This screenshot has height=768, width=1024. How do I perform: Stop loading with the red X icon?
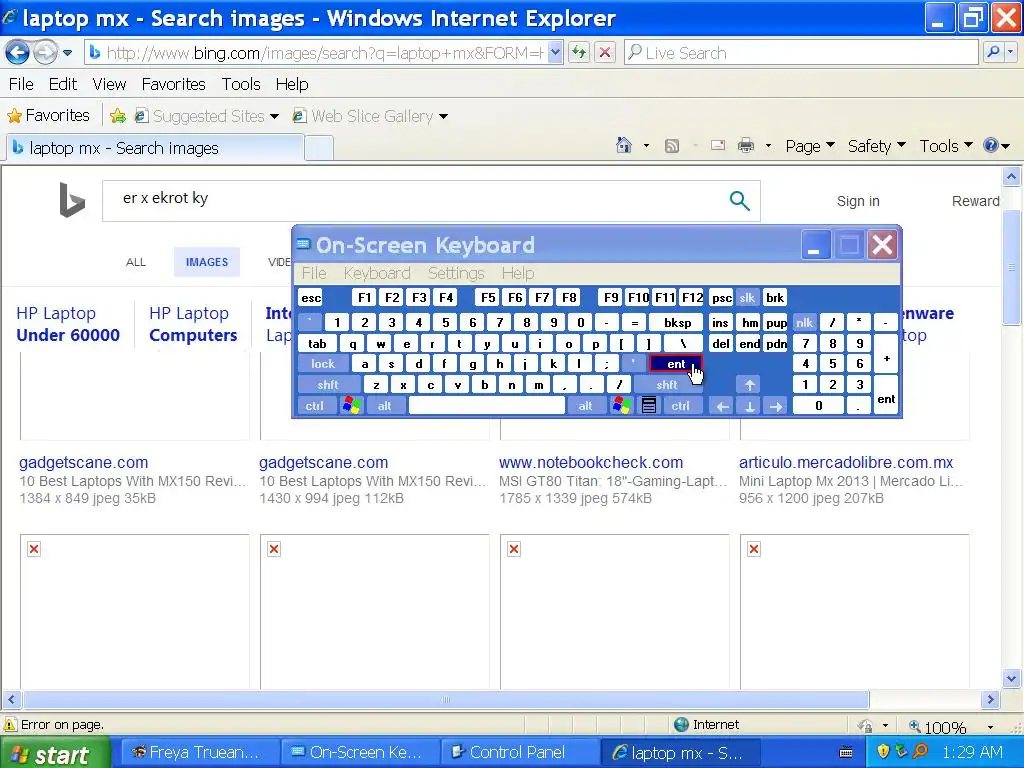pyautogui.click(x=605, y=52)
